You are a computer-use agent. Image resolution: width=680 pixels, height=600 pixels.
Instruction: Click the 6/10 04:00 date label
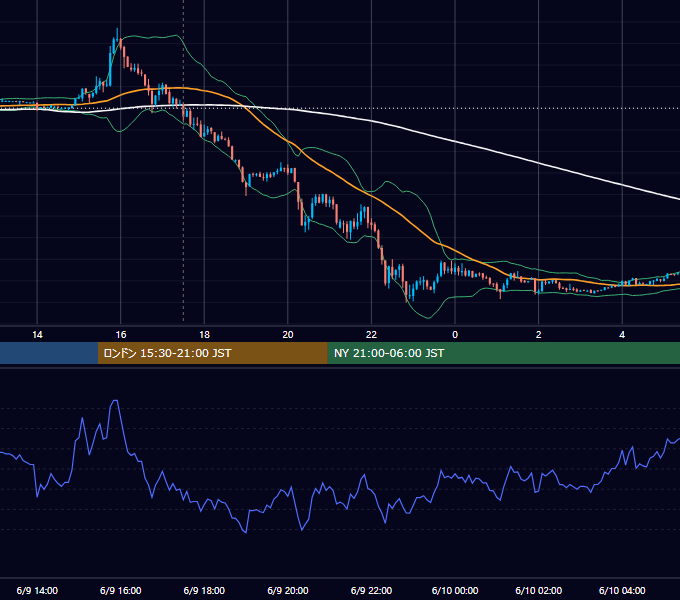coord(622,590)
